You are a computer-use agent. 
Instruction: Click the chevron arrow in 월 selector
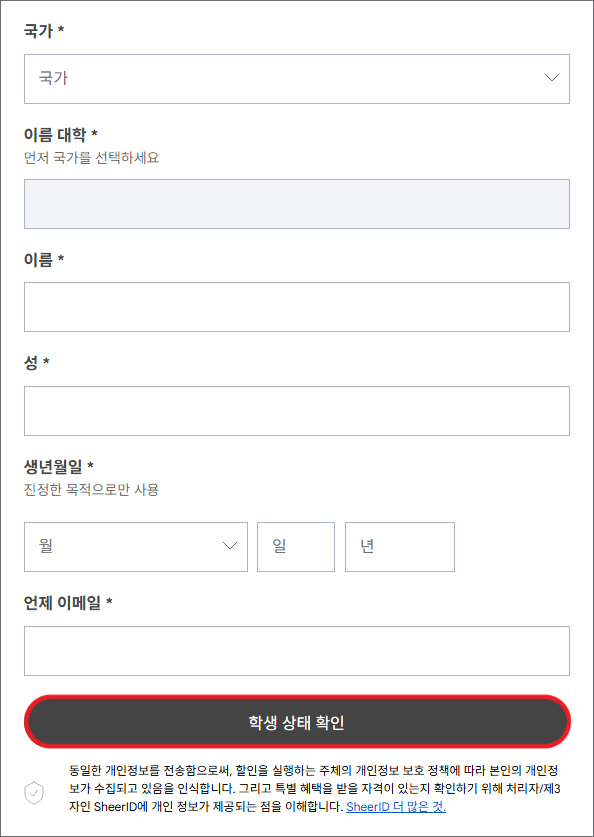(x=229, y=546)
